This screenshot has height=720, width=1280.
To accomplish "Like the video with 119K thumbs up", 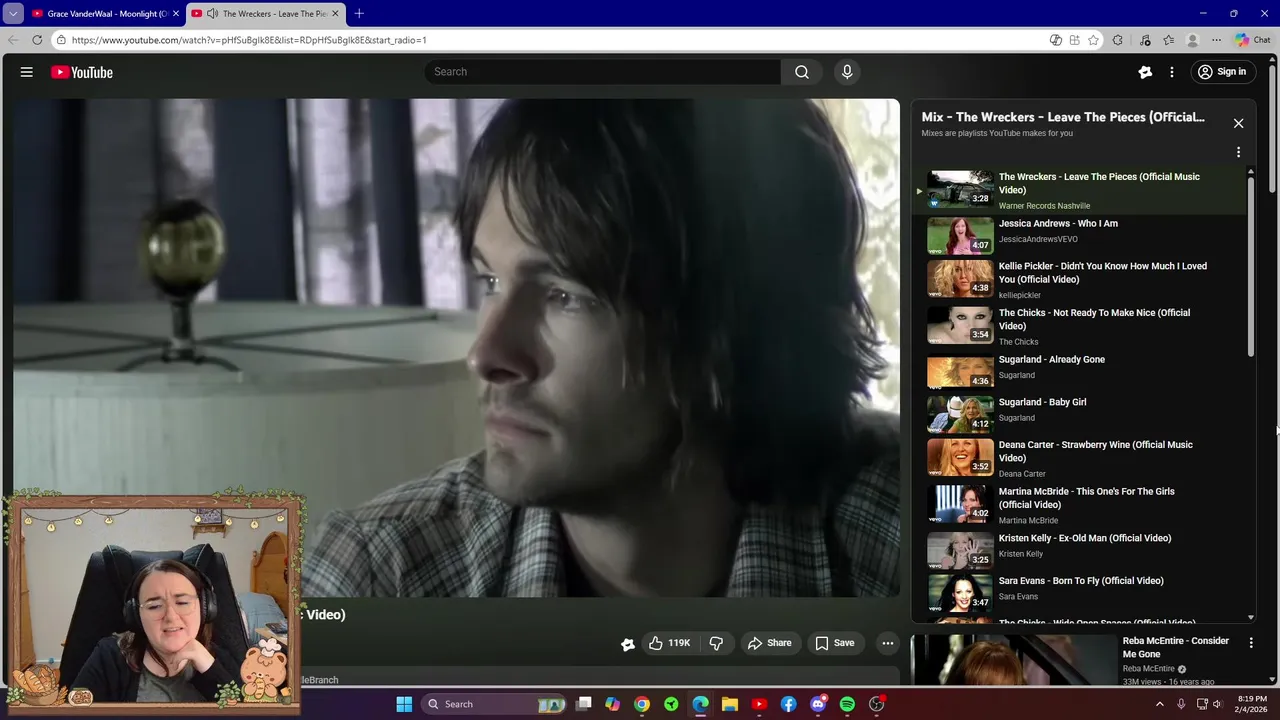I will click(669, 643).
